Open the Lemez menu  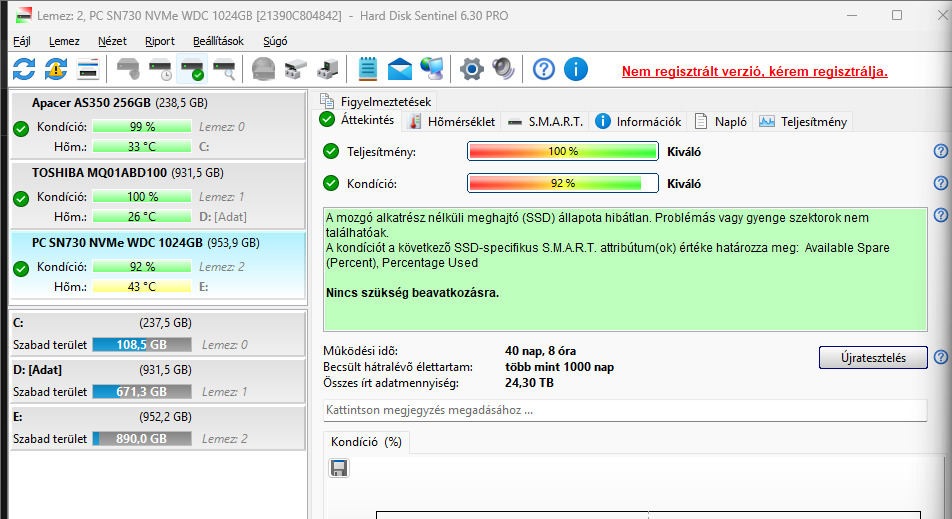(64, 41)
